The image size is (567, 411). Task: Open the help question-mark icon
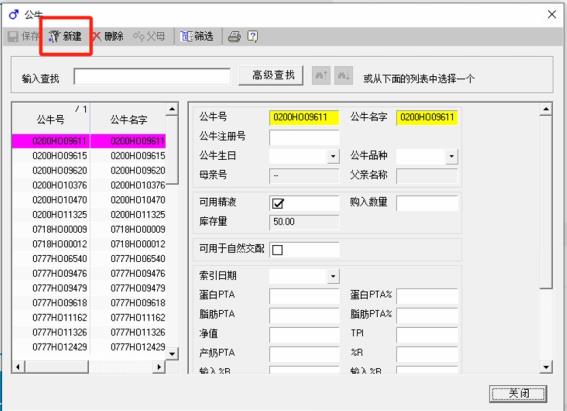point(253,37)
